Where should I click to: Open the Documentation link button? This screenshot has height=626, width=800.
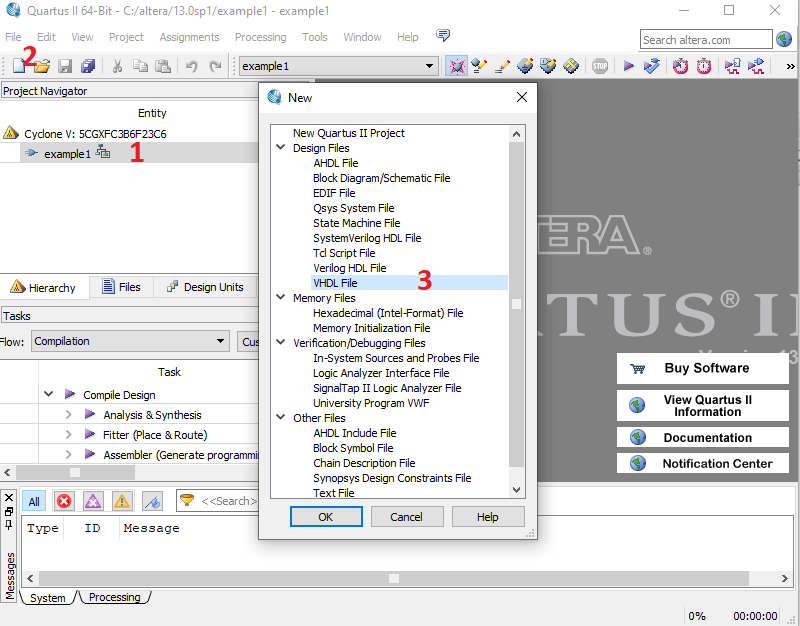(x=703, y=438)
